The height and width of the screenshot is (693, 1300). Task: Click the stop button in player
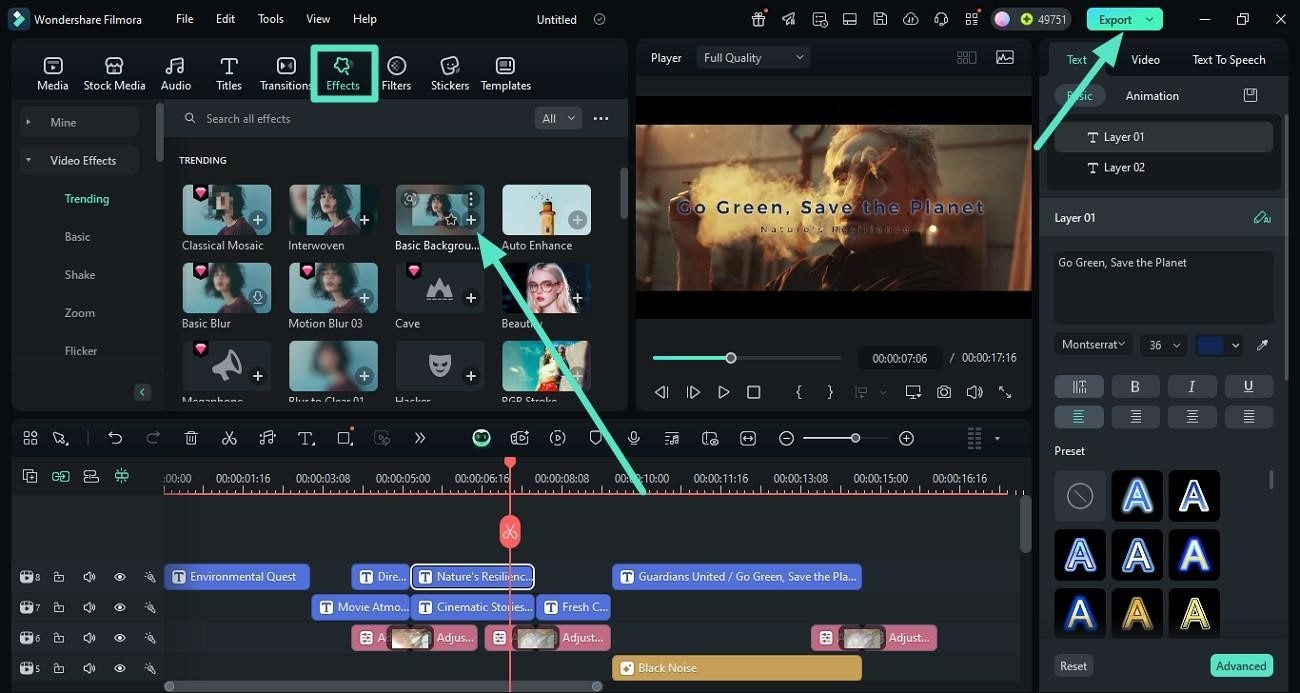point(754,392)
